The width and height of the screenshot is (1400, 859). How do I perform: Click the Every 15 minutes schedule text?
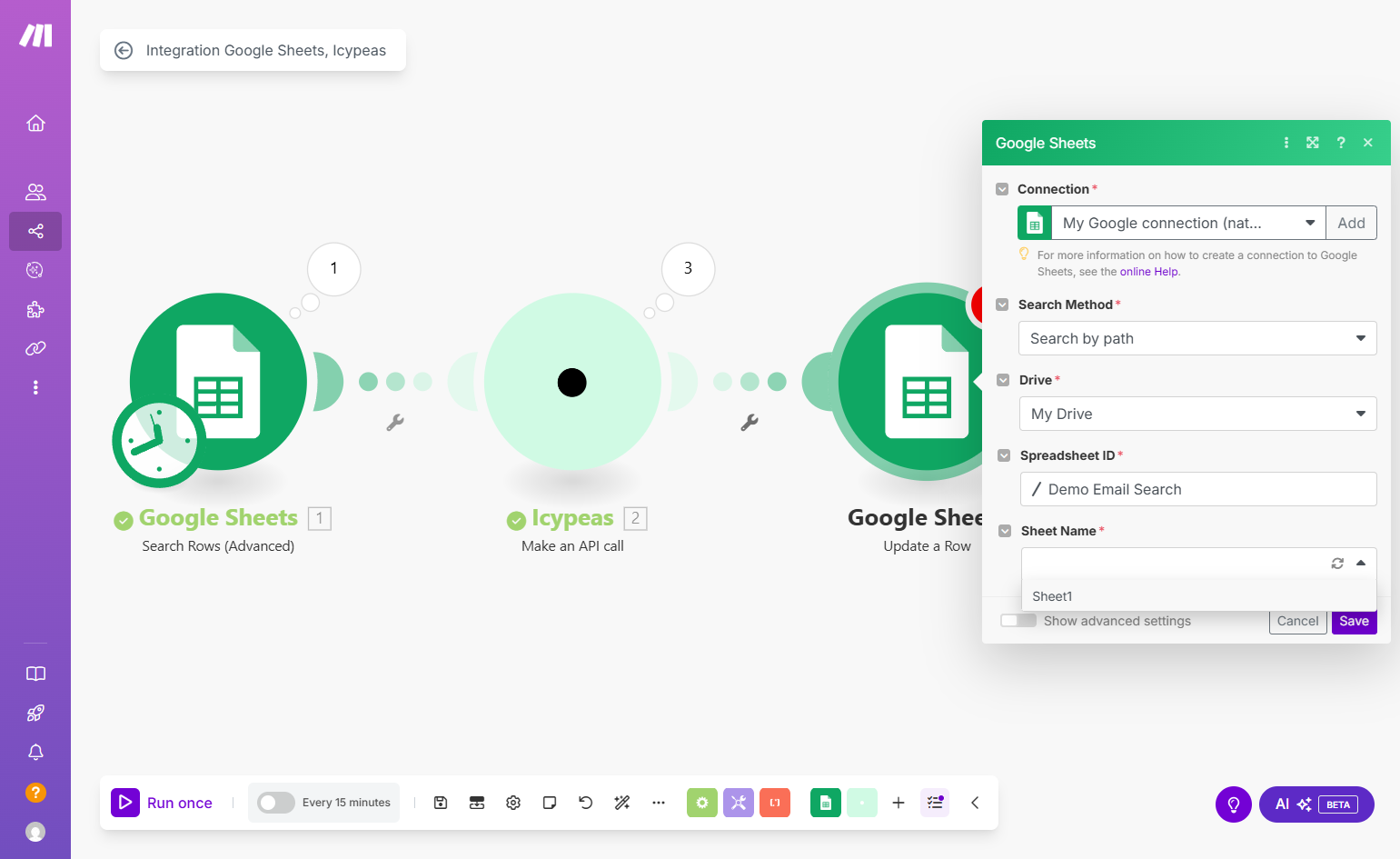346,803
